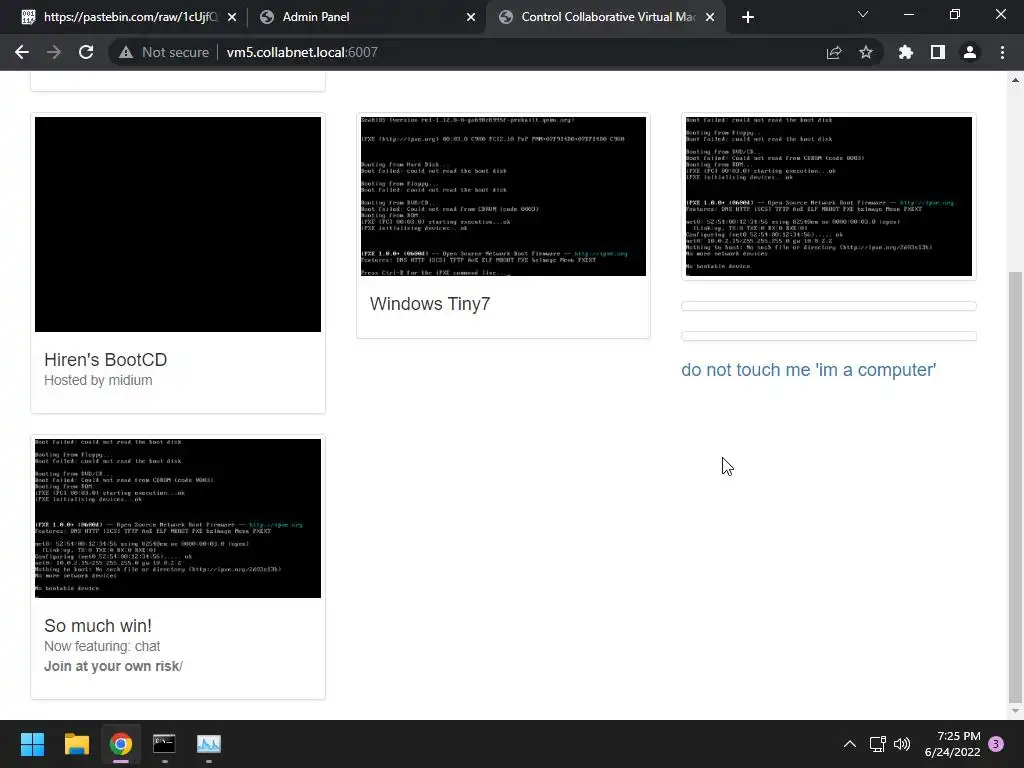Open the Windows Tiny7 VM screenshot
The height and width of the screenshot is (768, 1024).
(503, 196)
